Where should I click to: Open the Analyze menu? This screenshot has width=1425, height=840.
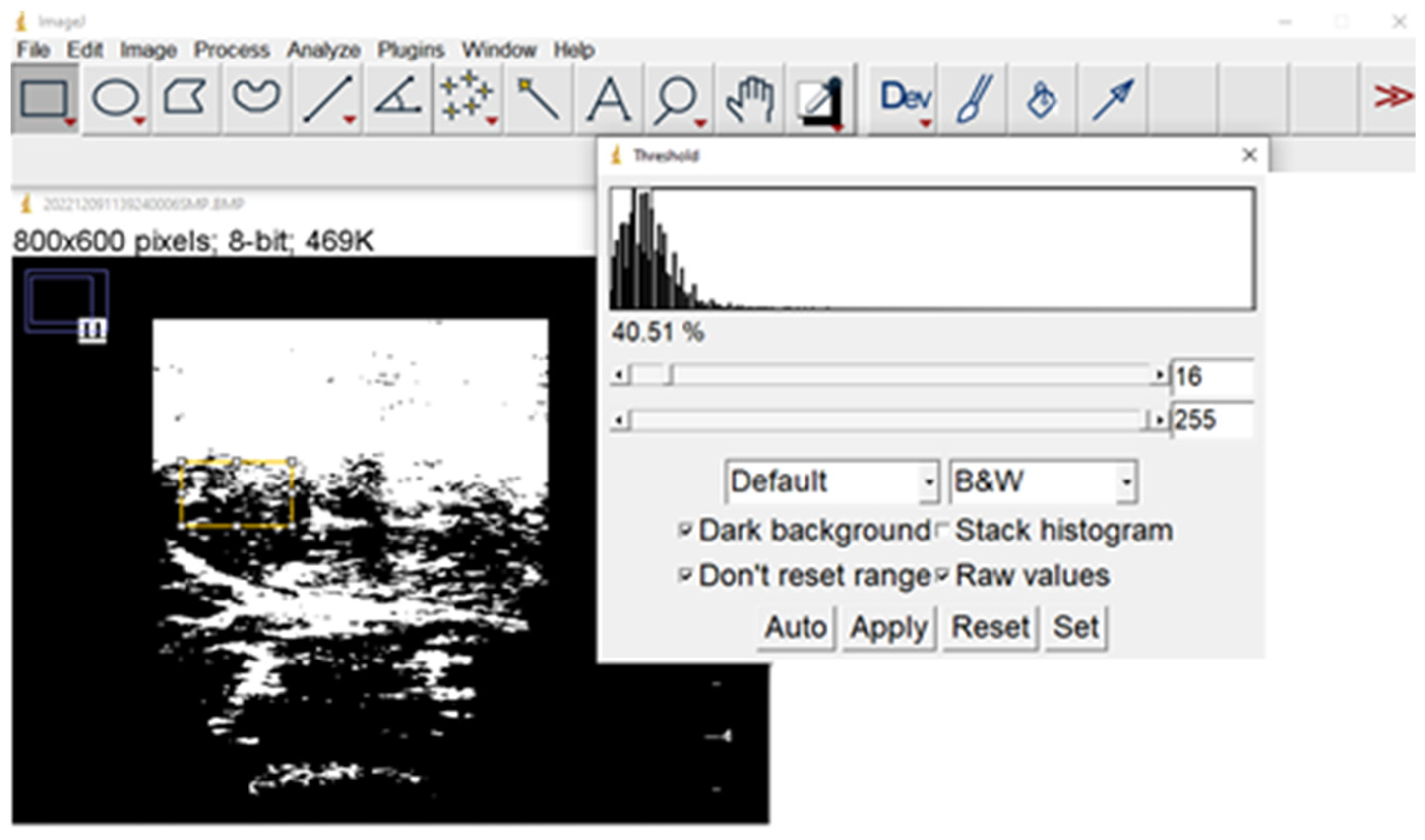click(x=323, y=50)
